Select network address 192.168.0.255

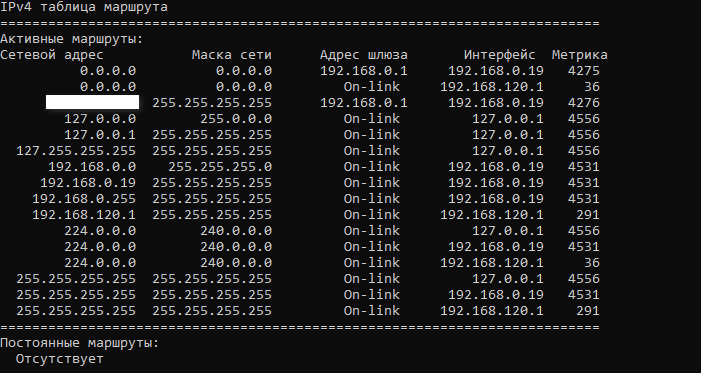(84, 199)
